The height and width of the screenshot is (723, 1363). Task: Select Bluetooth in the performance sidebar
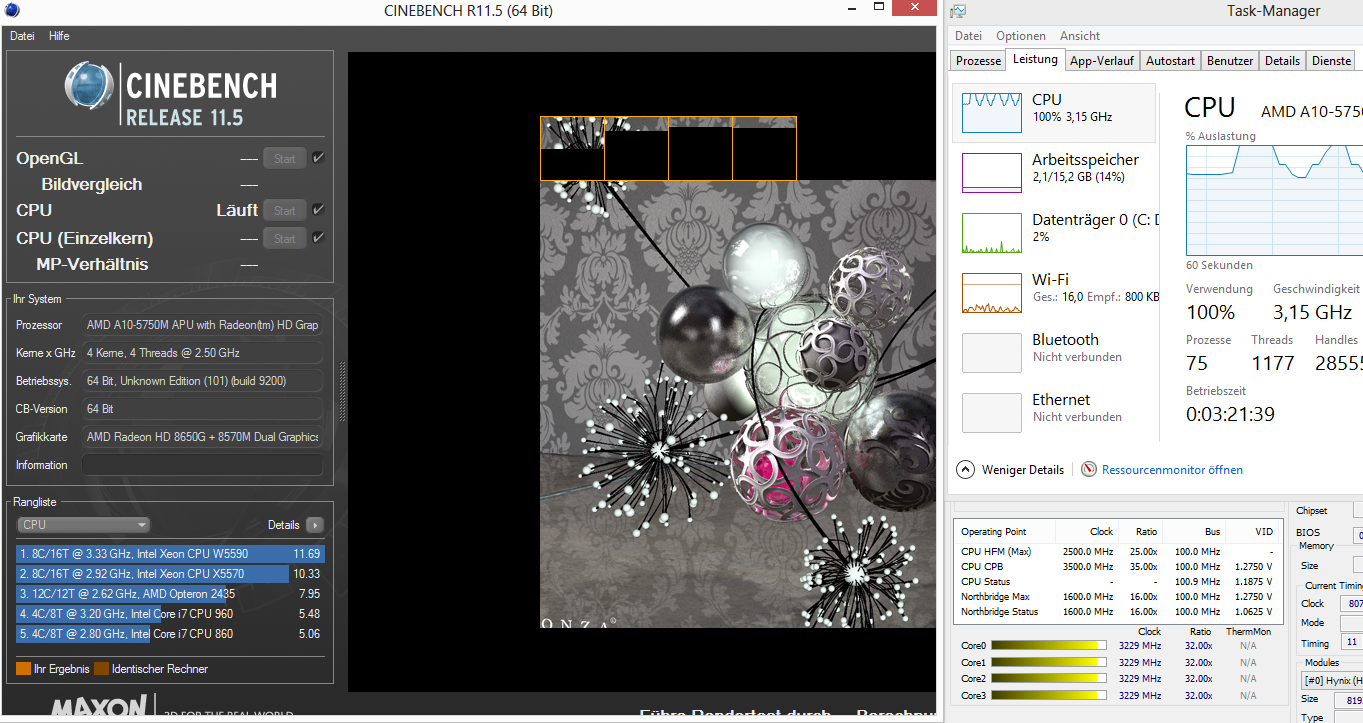pos(1054,352)
